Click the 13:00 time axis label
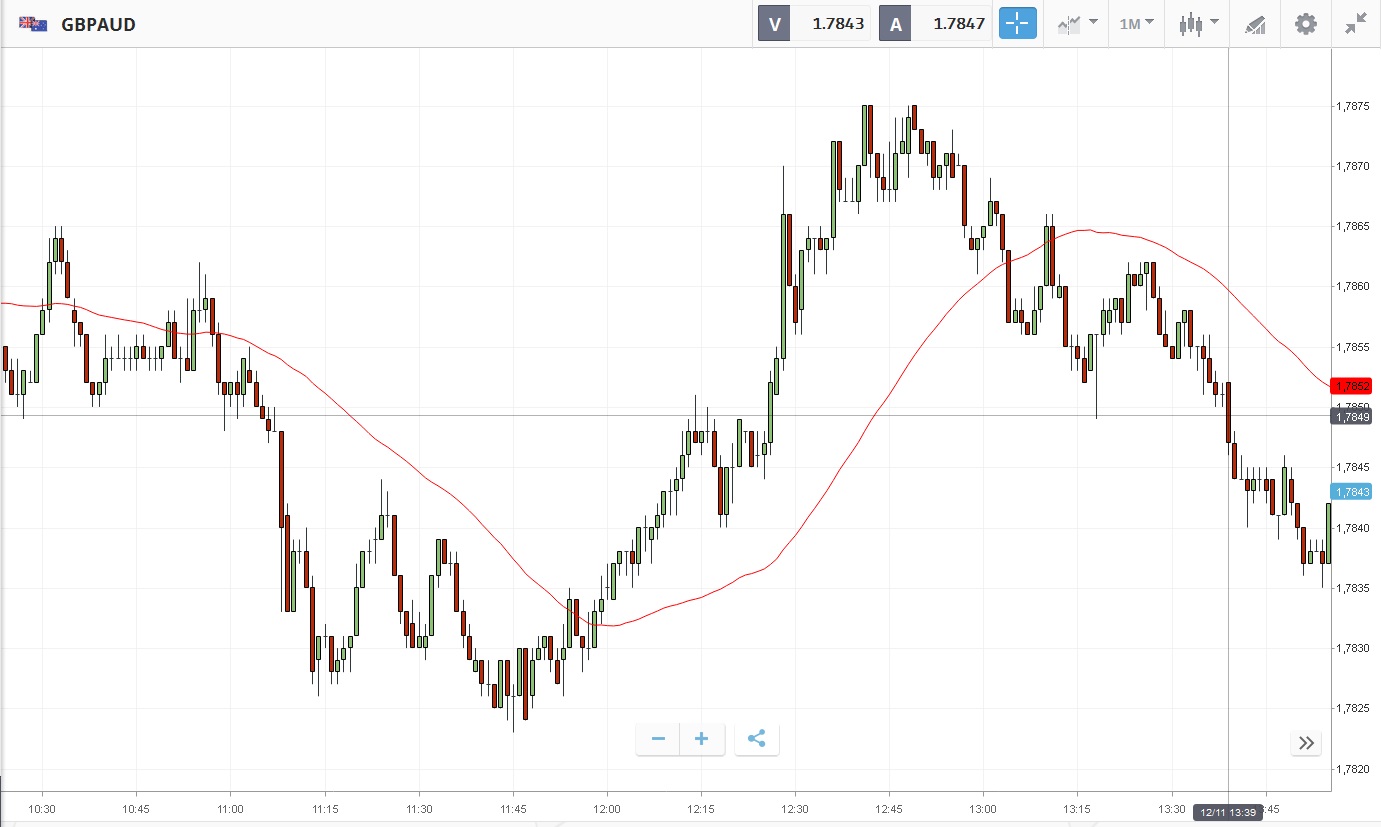 coord(983,808)
